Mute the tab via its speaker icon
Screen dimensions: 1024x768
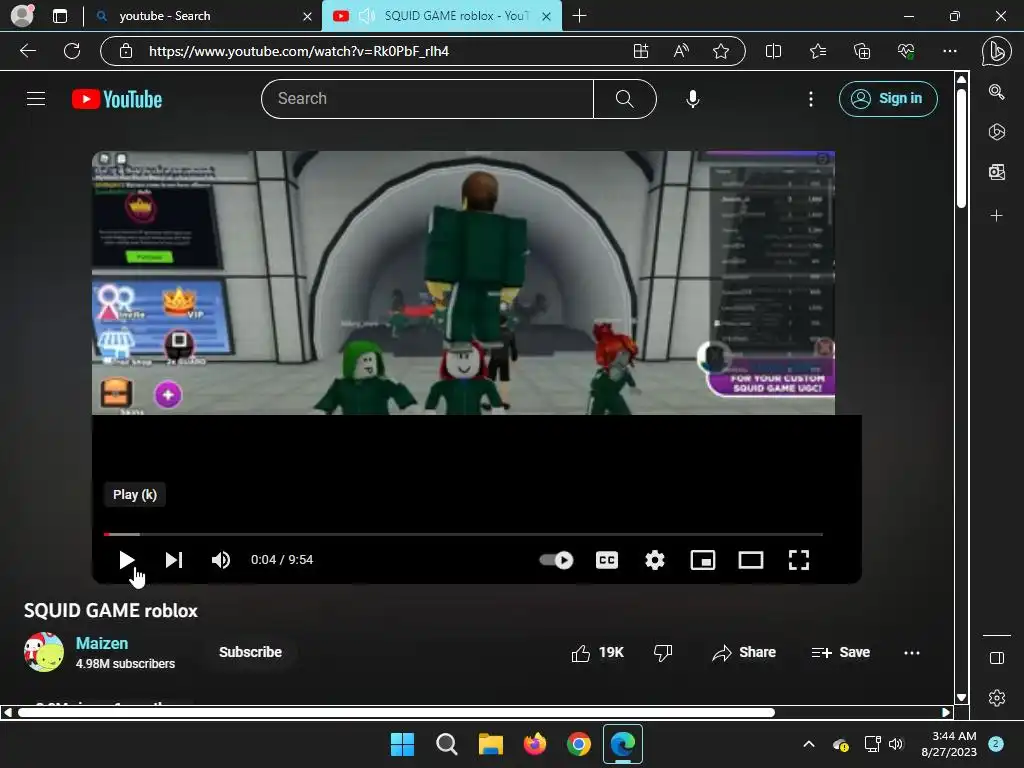coord(367,16)
